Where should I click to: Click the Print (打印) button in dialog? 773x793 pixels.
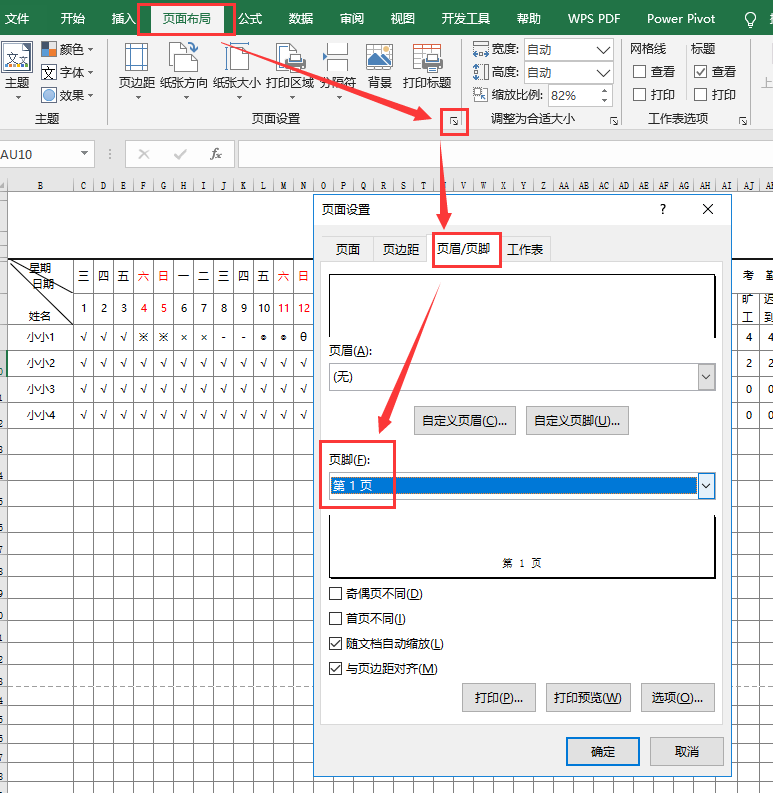(x=498, y=697)
